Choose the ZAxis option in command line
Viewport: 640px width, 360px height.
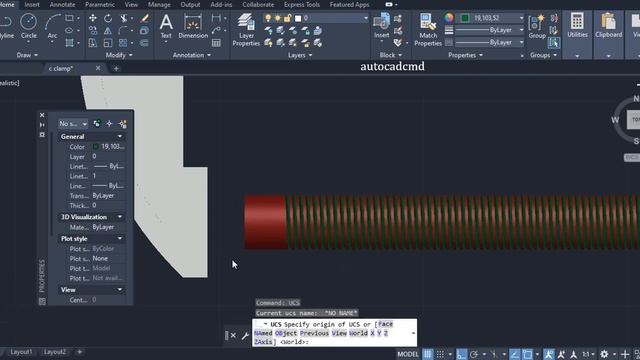tap(263, 342)
